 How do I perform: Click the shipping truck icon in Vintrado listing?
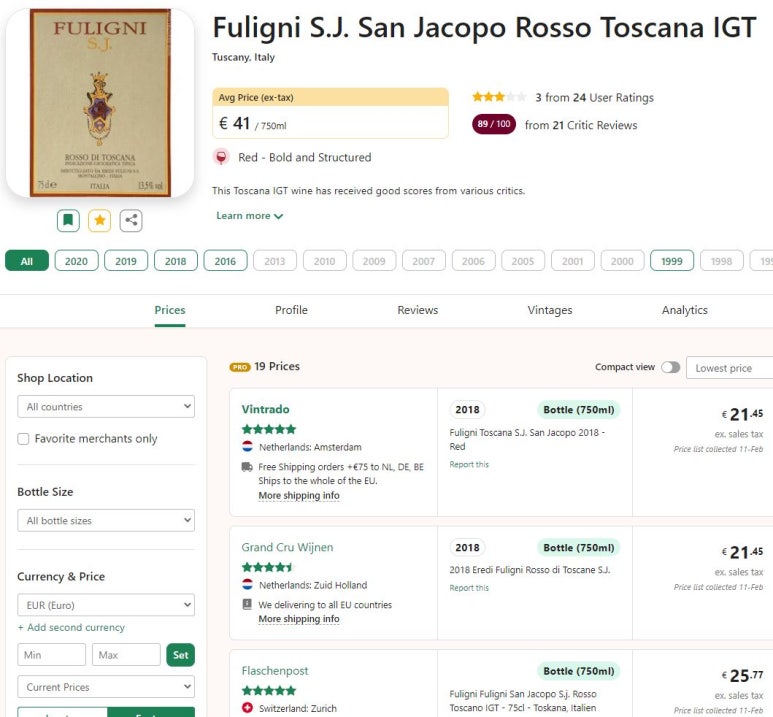coord(247,466)
